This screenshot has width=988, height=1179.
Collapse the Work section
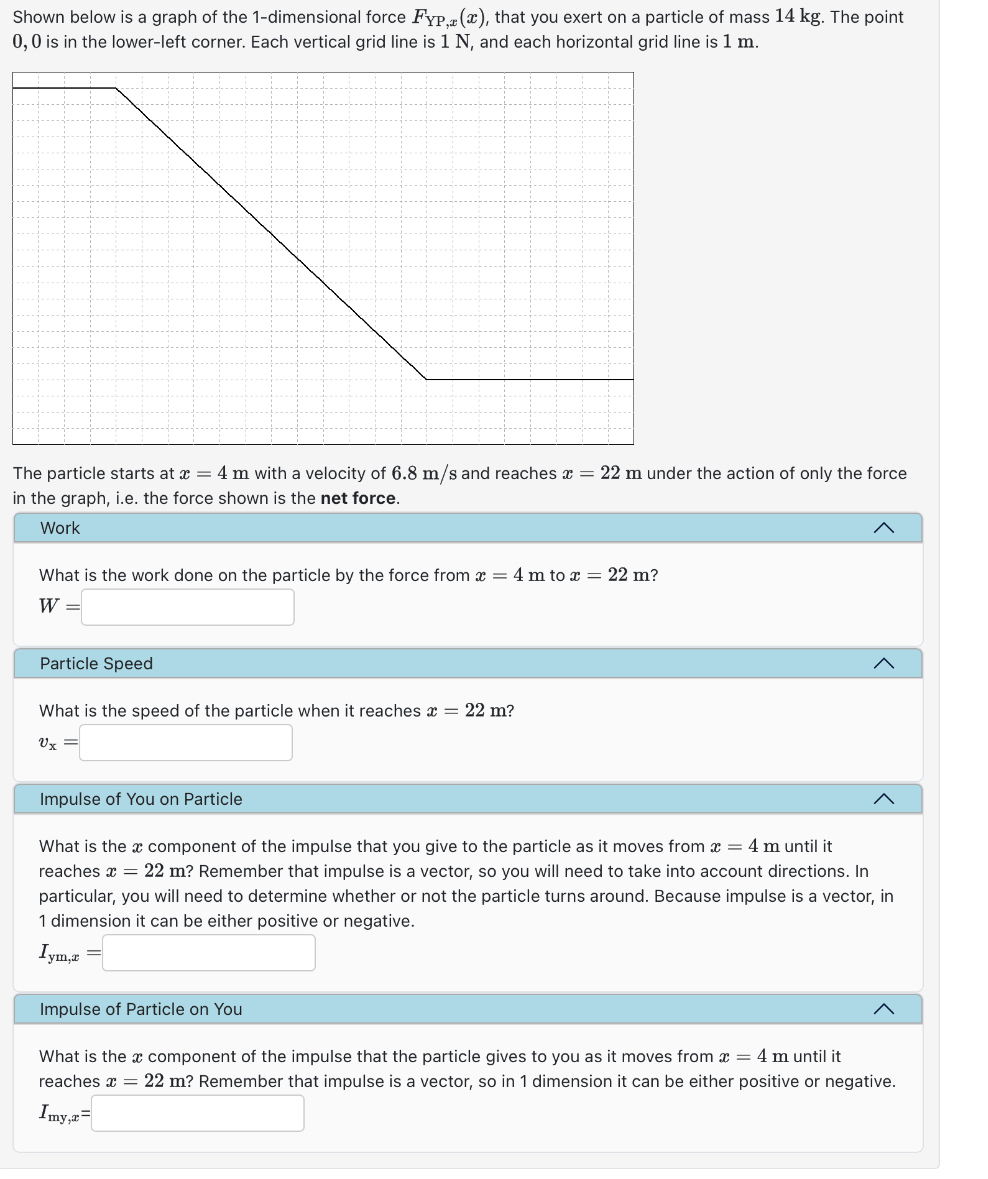(x=883, y=528)
